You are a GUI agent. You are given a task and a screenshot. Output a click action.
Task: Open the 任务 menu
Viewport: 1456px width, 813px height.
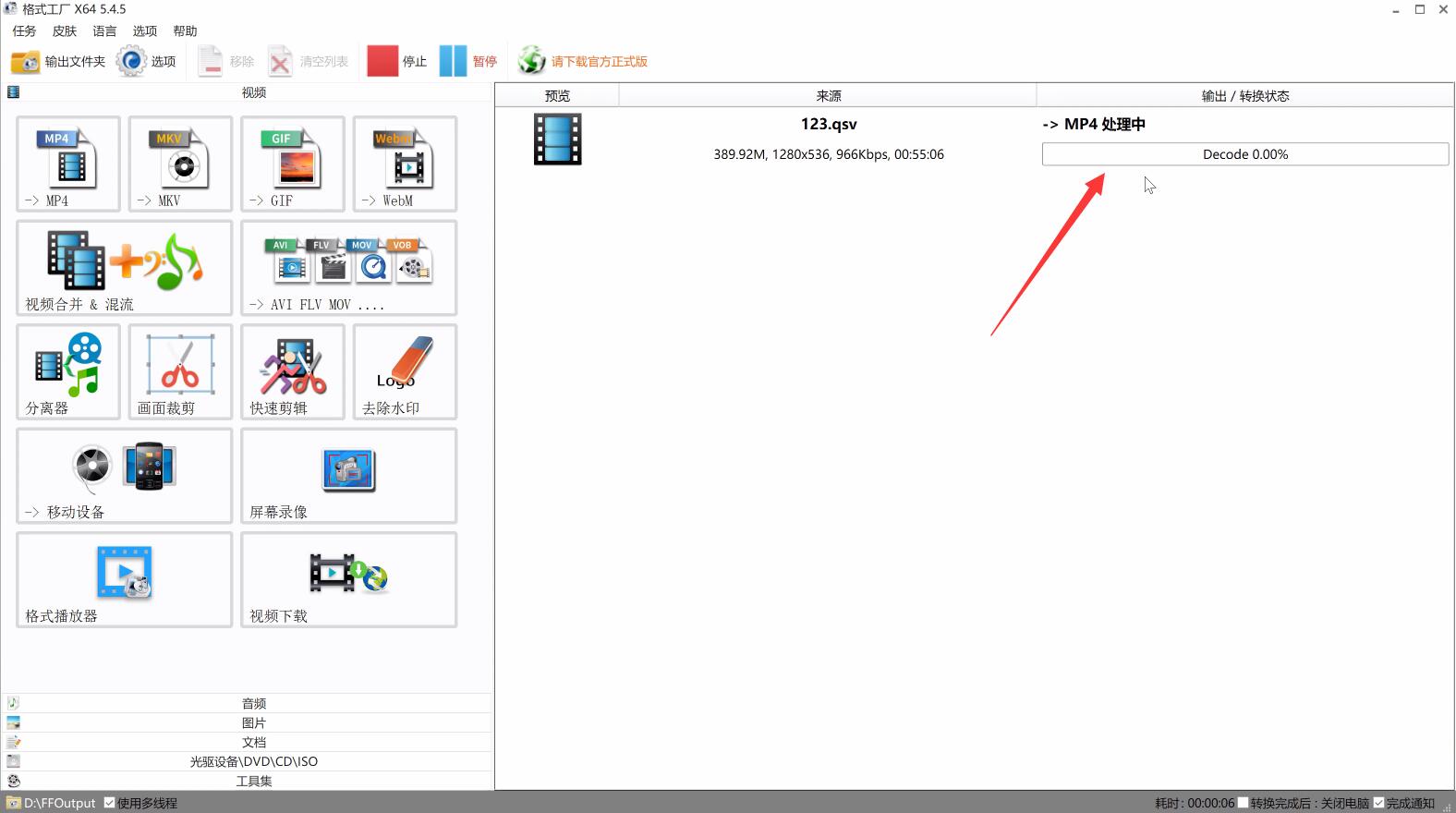click(x=25, y=31)
